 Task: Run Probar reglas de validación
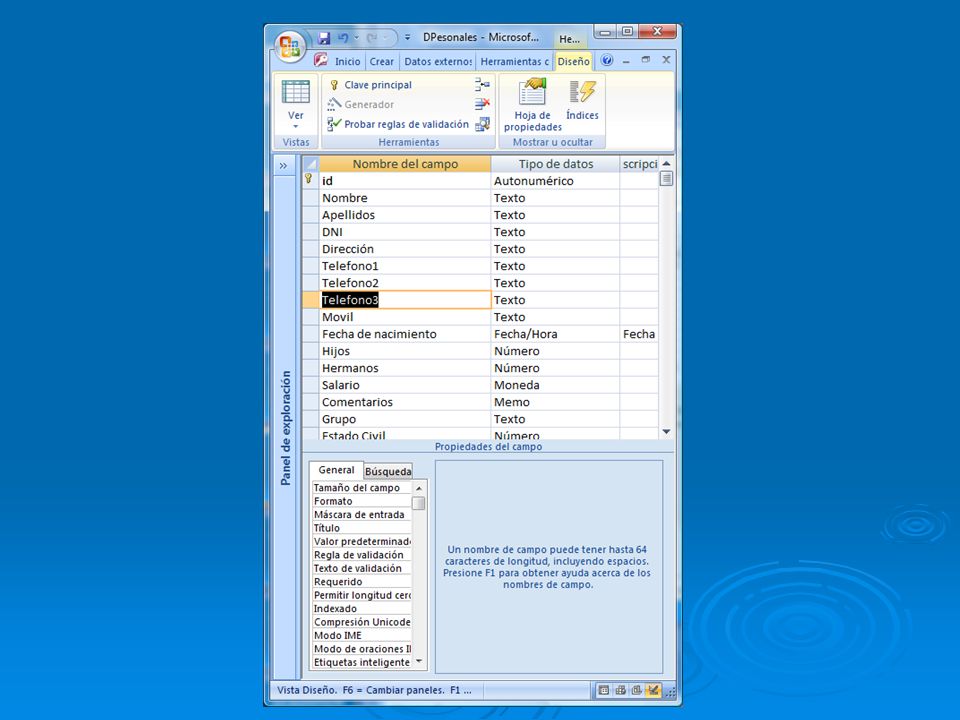(x=398, y=124)
